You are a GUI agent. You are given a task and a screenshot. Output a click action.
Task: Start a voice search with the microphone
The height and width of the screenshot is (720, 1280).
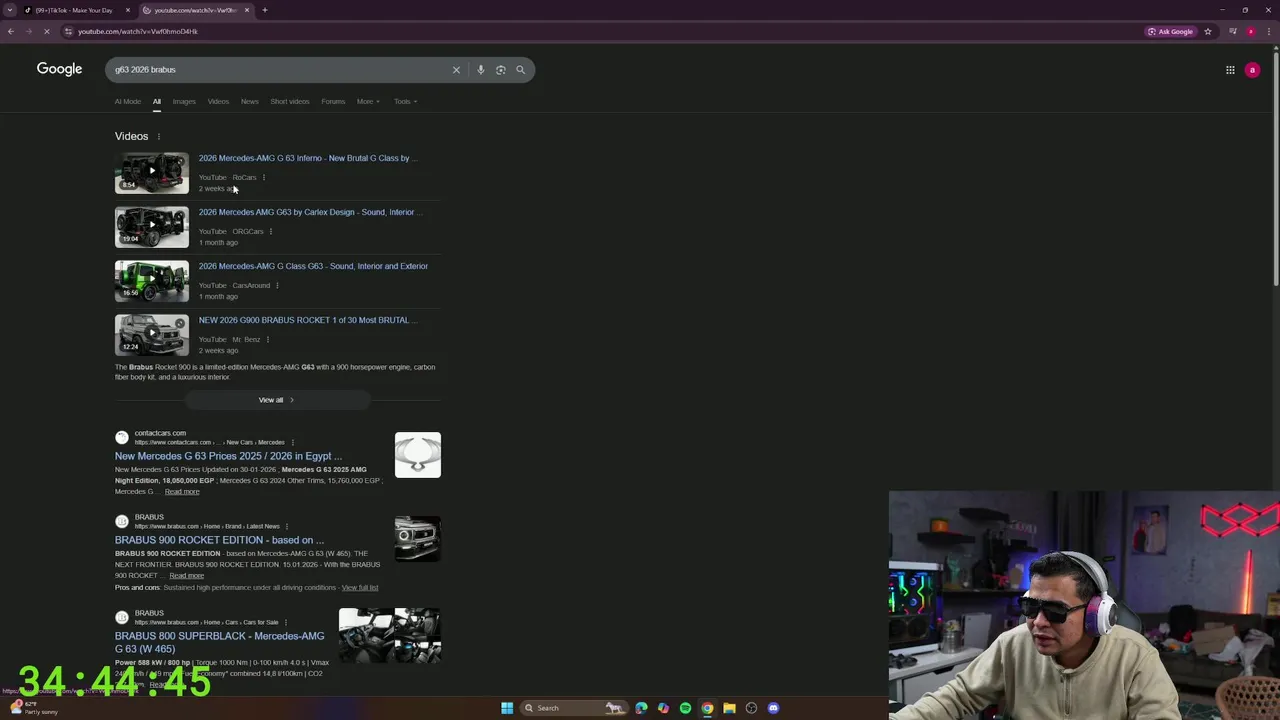(x=481, y=70)
